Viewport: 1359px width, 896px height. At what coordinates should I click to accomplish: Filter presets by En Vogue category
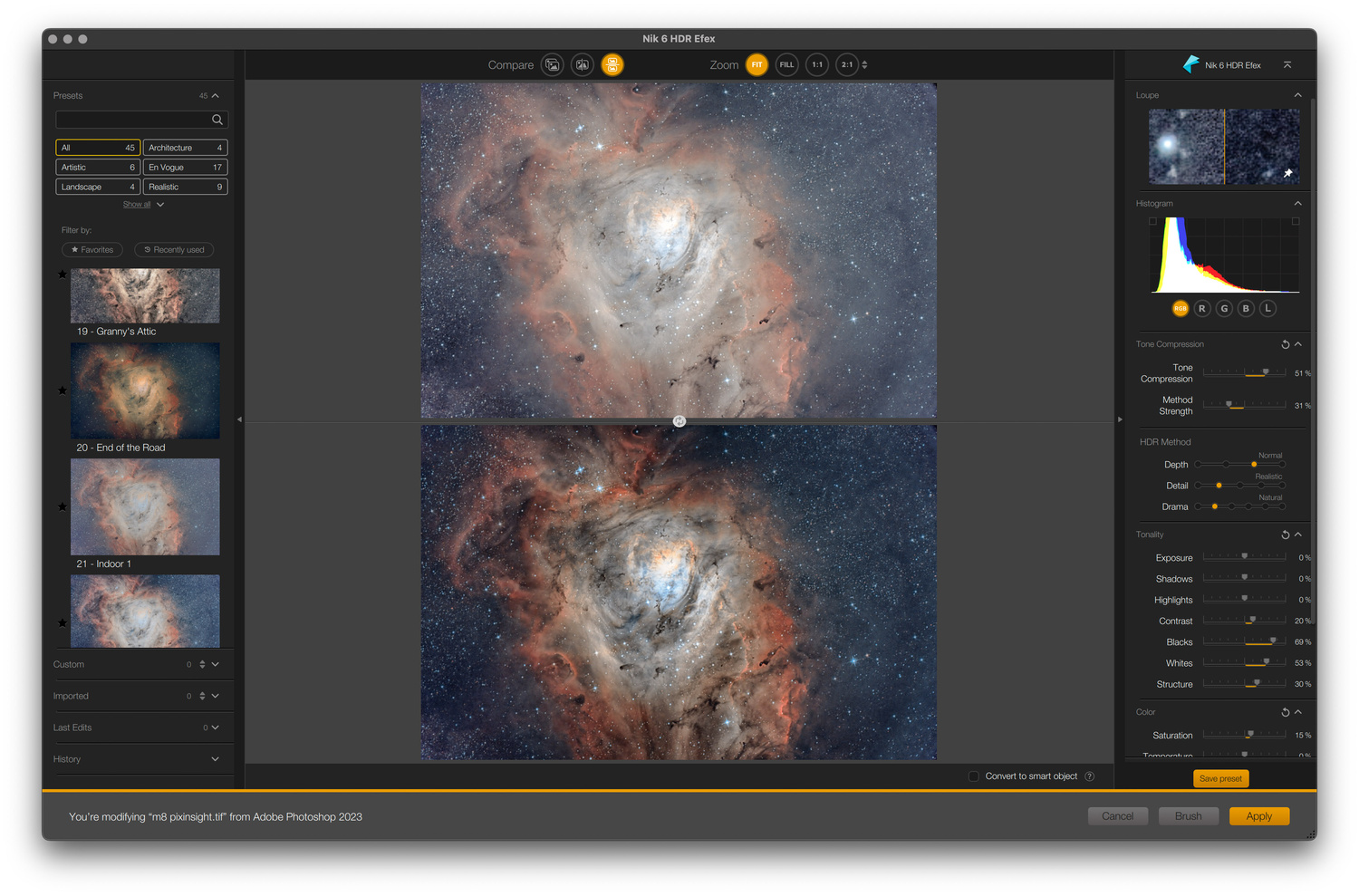(185, 168)
